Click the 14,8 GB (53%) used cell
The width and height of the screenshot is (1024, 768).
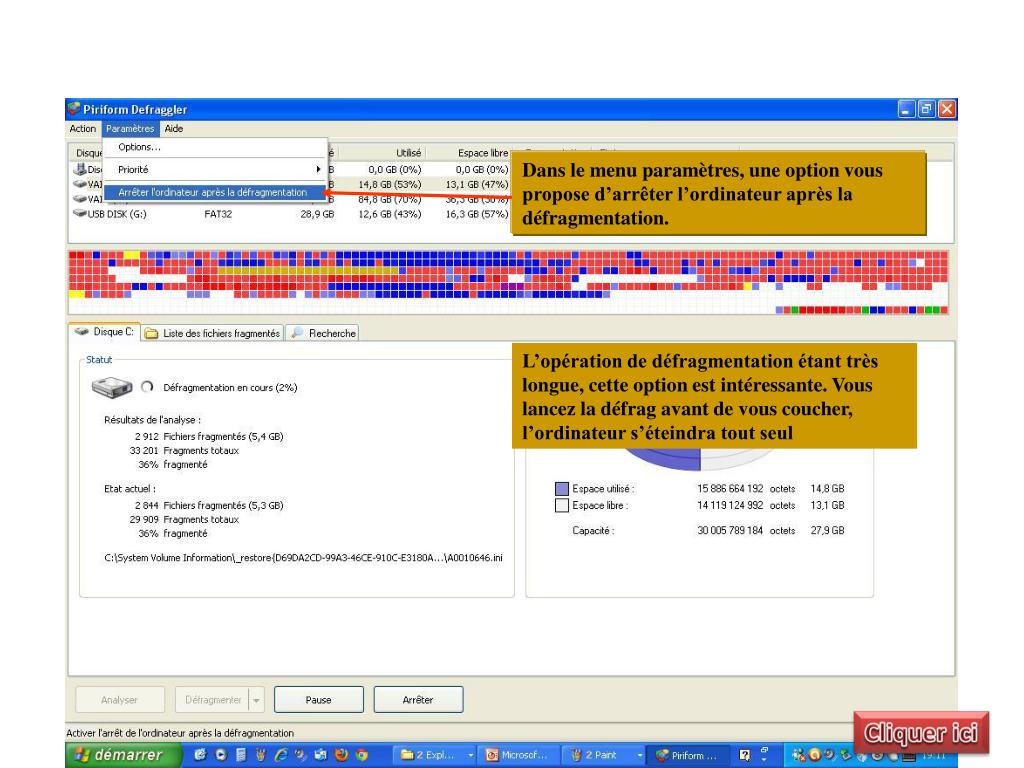[x=390, y=184]
